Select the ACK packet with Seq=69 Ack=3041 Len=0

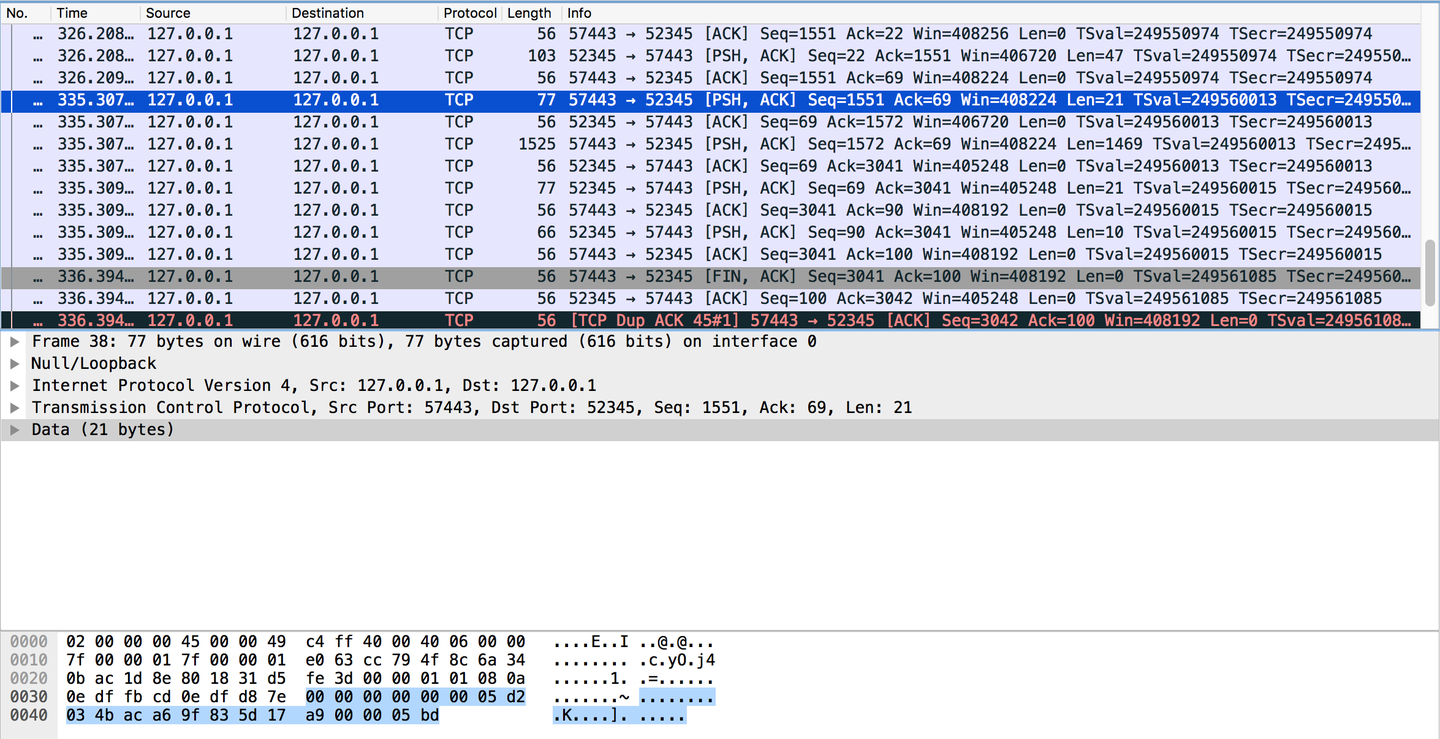[710, 166]
